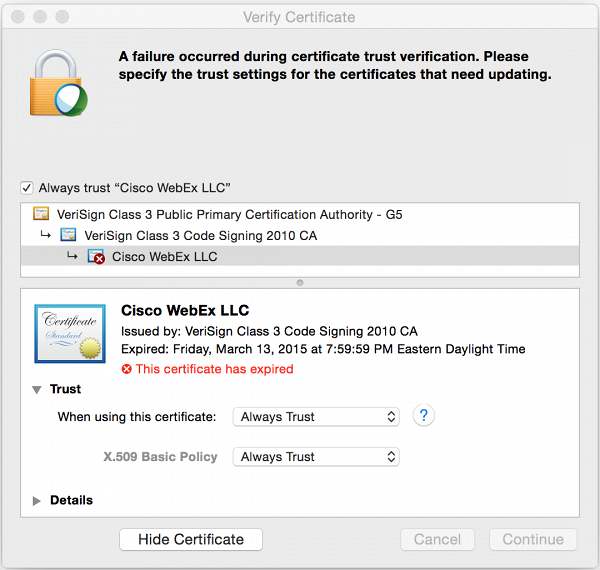Click the red error icon beside expired message
The image size is (600, 570).
tap(127, 369)
